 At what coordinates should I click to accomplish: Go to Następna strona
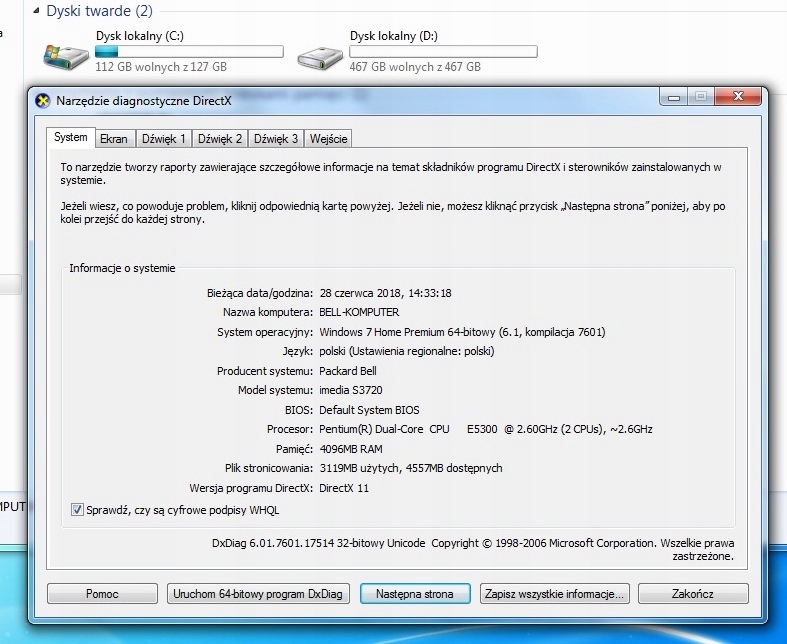(415, 594)
